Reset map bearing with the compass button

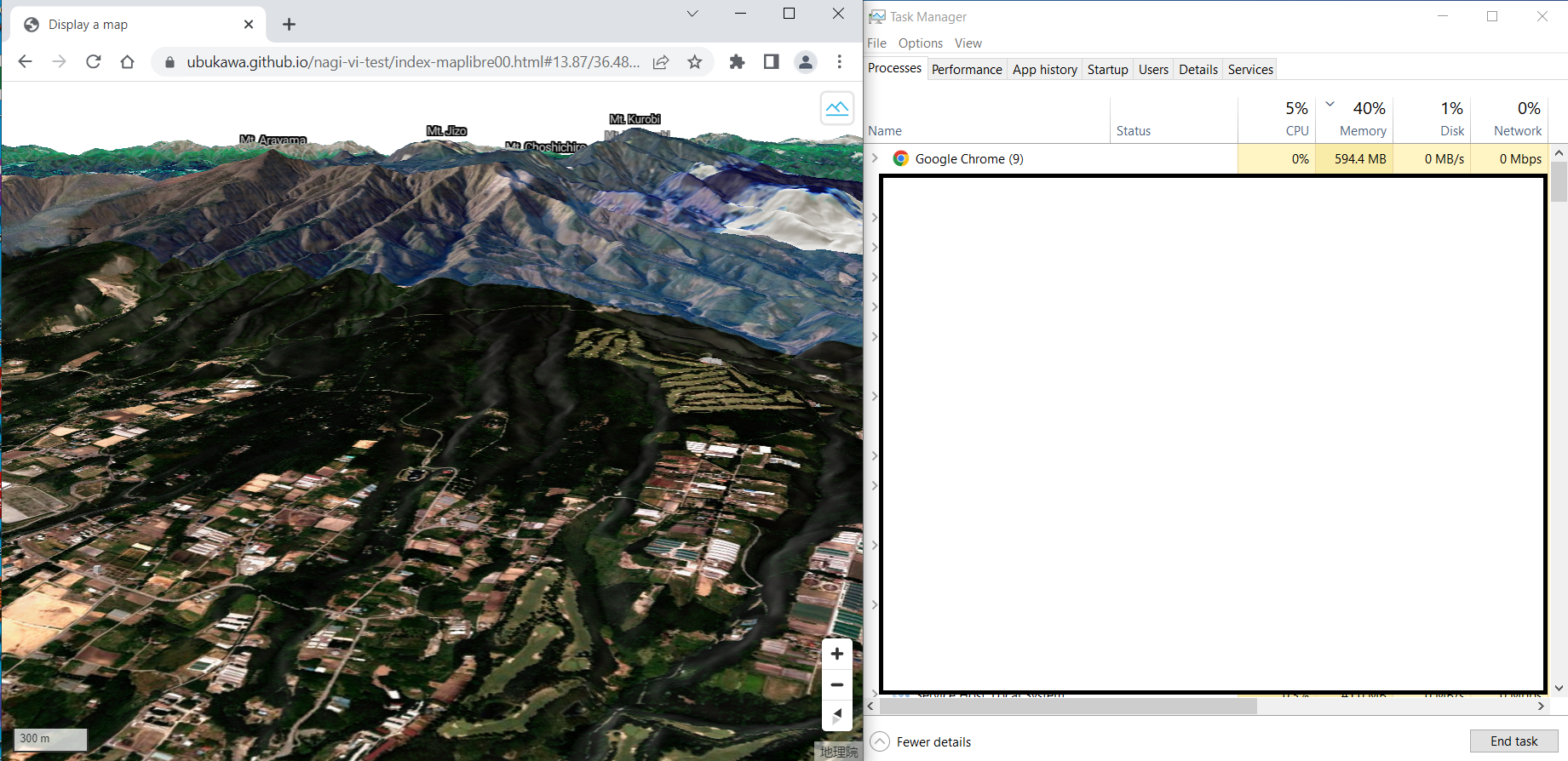tap(837, 715)
